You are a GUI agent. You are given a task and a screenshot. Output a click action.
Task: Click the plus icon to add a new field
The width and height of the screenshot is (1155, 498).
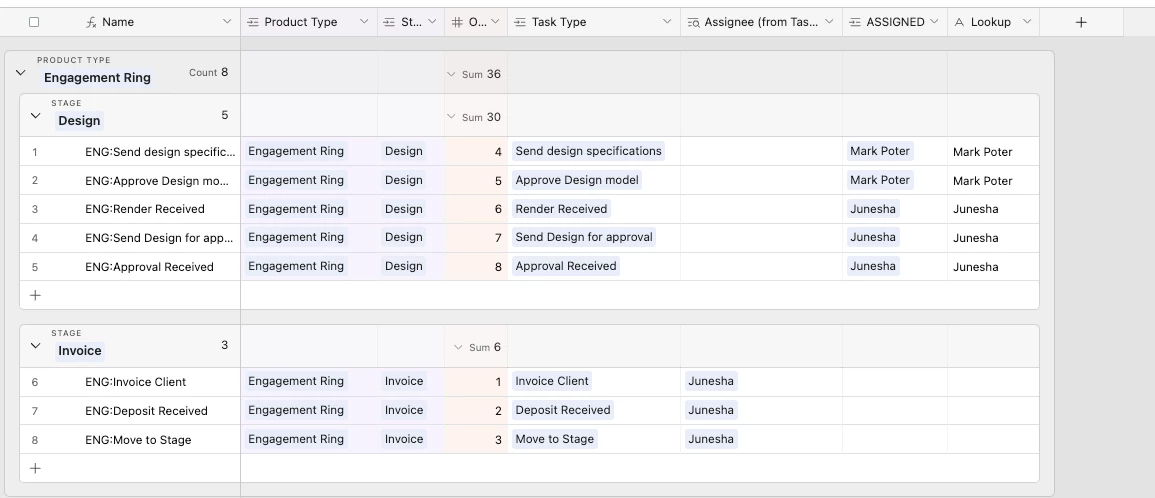tap(1081, 22)
